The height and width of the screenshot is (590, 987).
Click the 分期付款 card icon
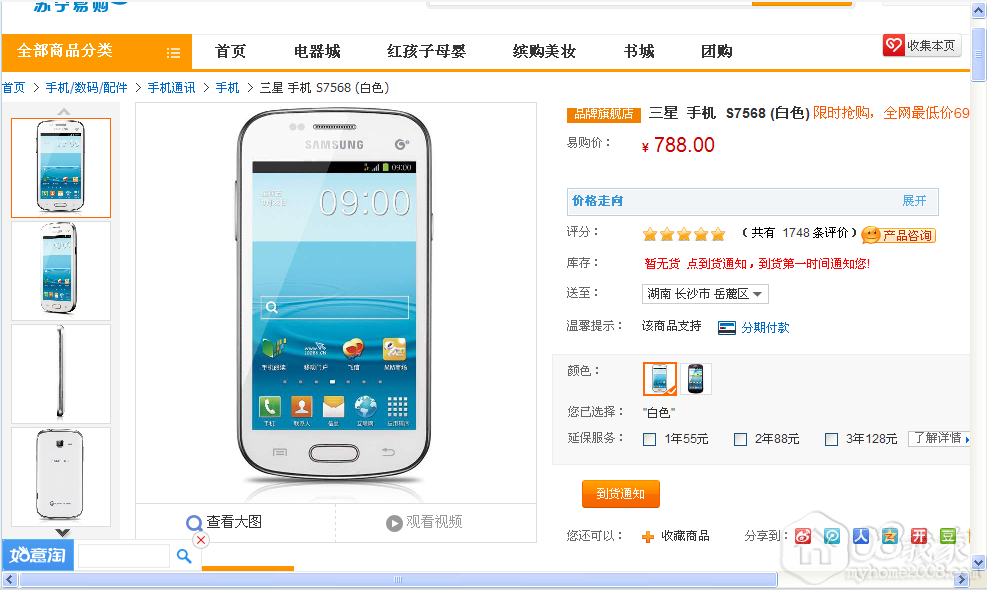(x=726, y=327)
